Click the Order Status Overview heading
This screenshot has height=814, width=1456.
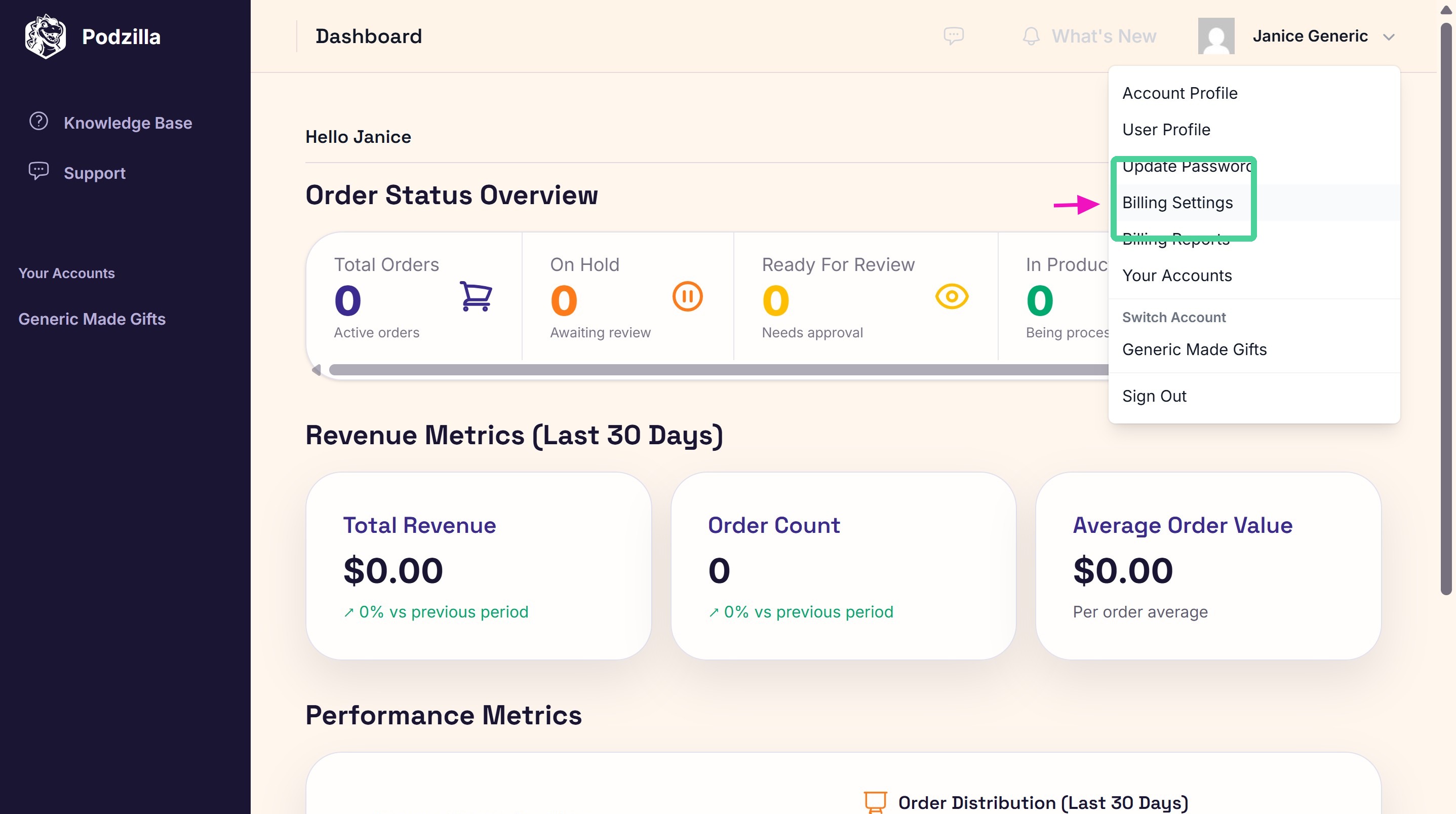pos(452,195)
